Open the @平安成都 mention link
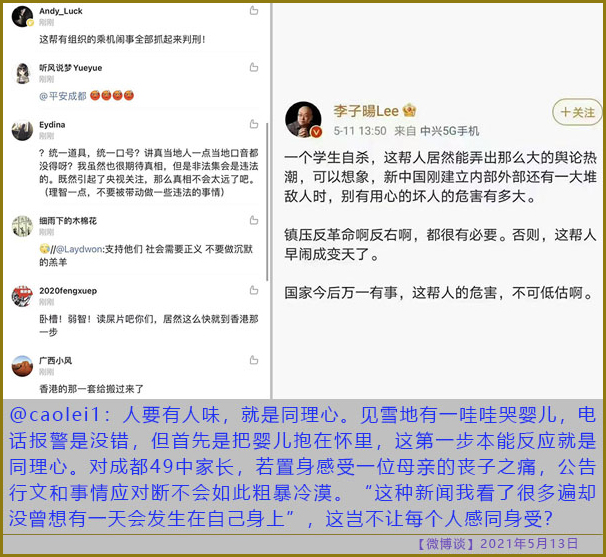The image size is (606, 557). (63, 96)
